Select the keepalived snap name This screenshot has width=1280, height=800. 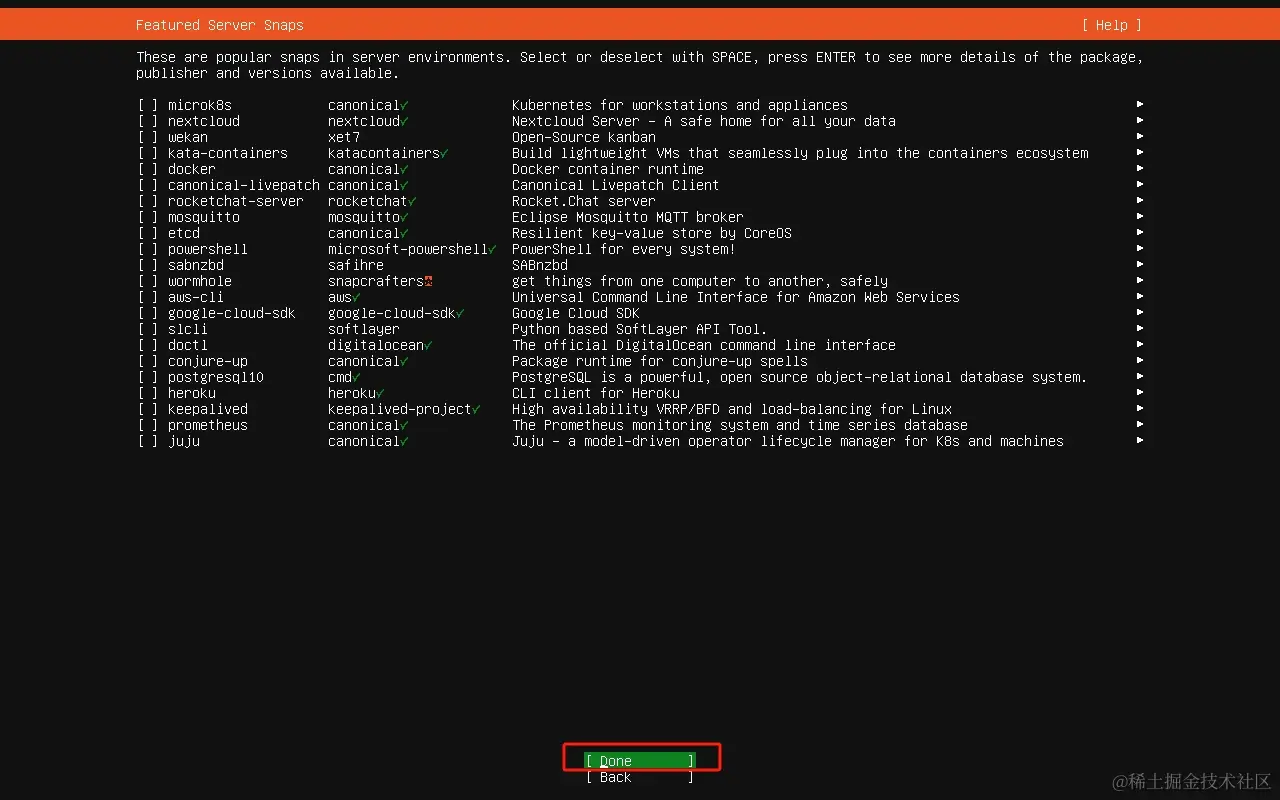point(208,409)
